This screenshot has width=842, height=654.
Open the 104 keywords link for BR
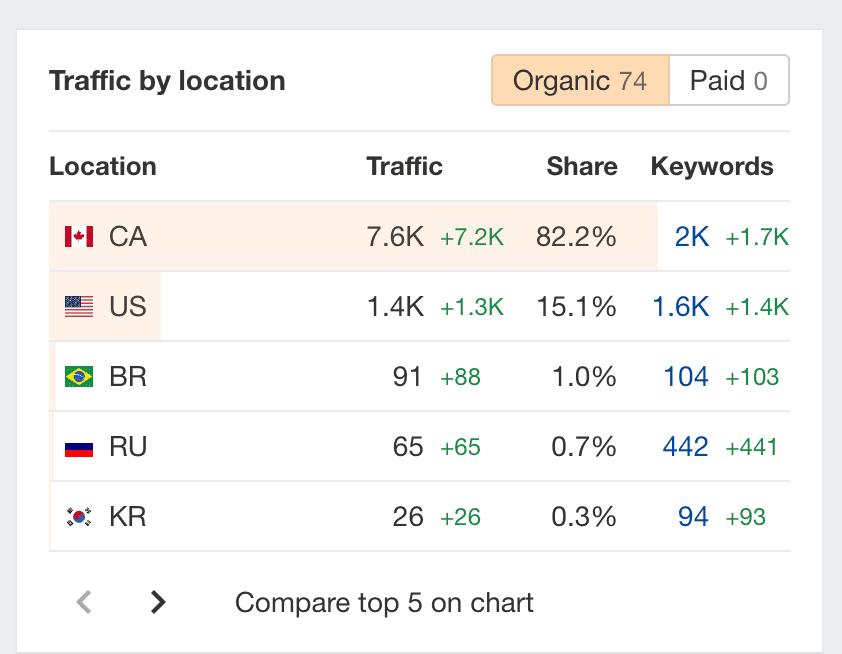click(x=686, y=377)
